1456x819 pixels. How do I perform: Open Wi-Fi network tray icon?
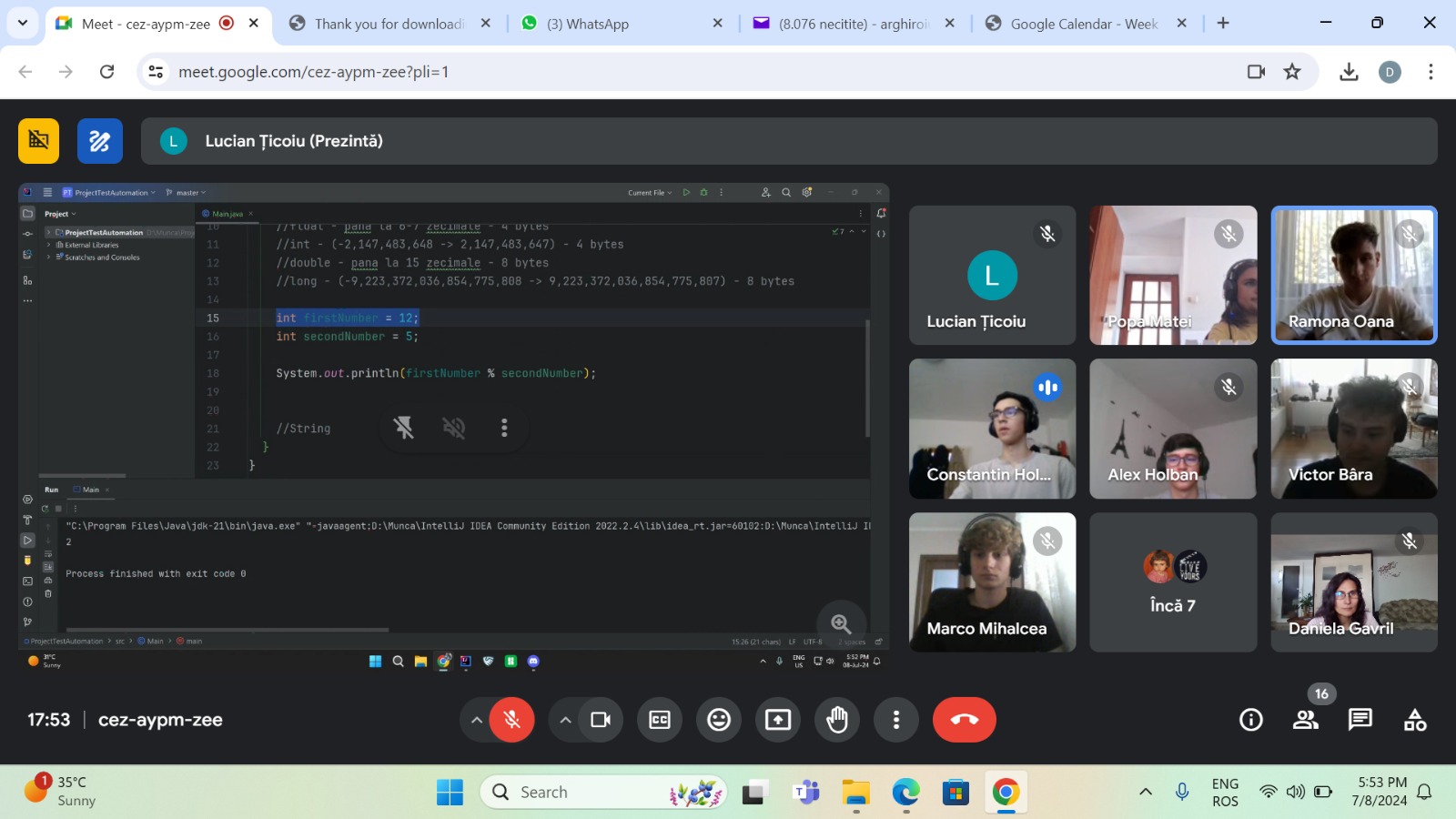pyautogui.click(x=1269, y=792)
